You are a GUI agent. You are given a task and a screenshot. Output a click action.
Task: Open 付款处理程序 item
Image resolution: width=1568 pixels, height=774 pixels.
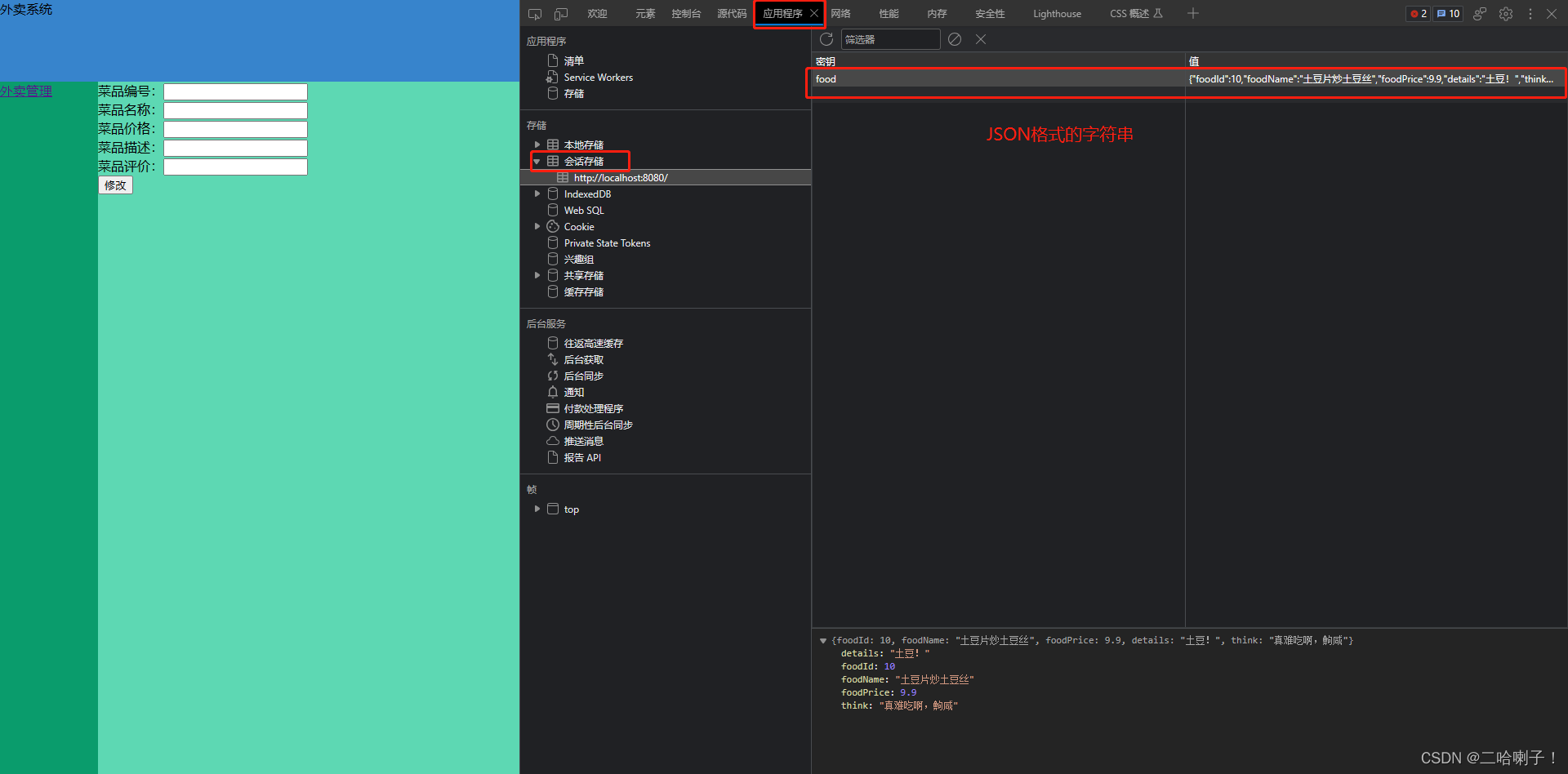click(x=594, y=408)
